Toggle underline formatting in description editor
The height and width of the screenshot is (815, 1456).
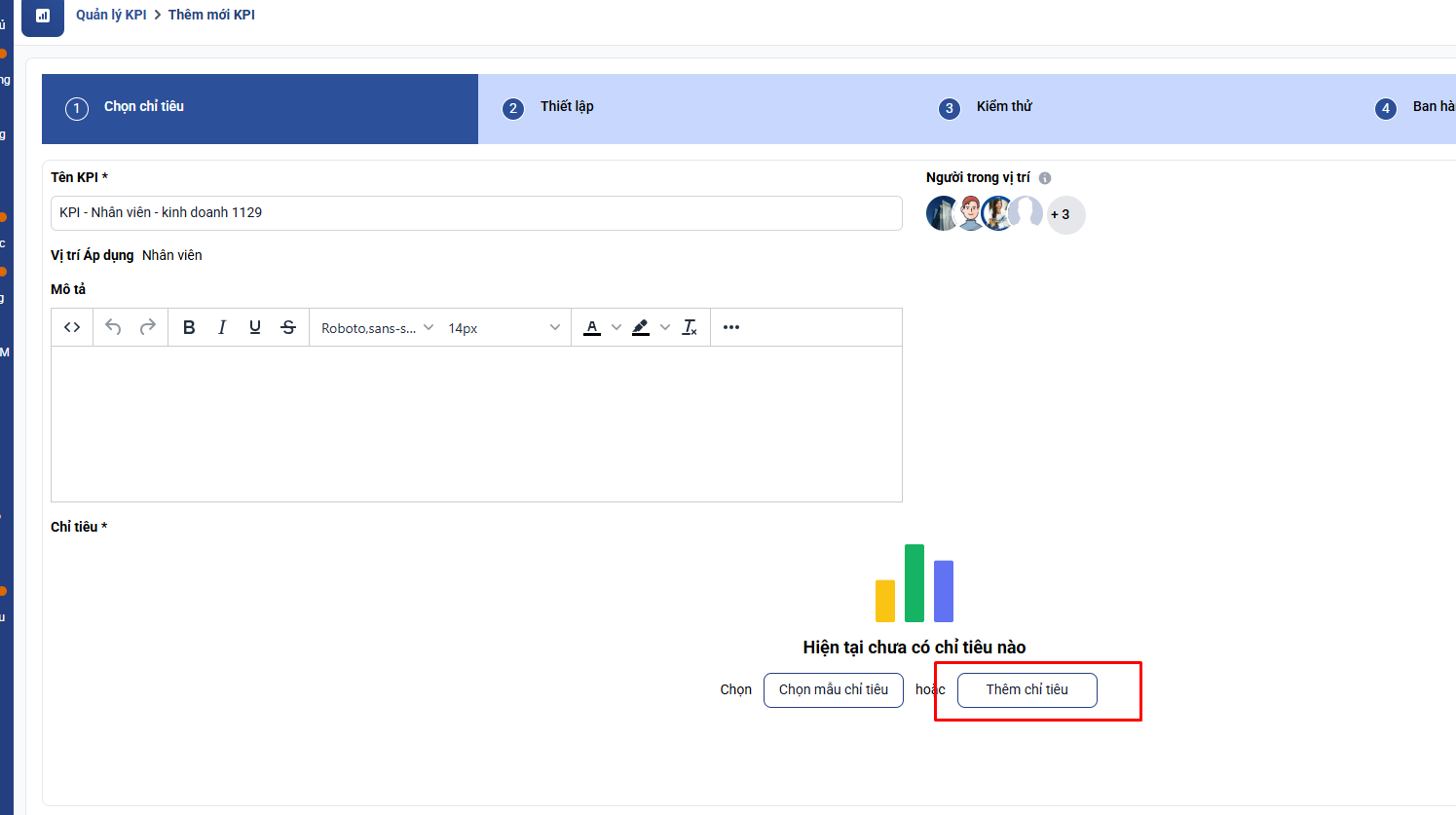point(255,327)
